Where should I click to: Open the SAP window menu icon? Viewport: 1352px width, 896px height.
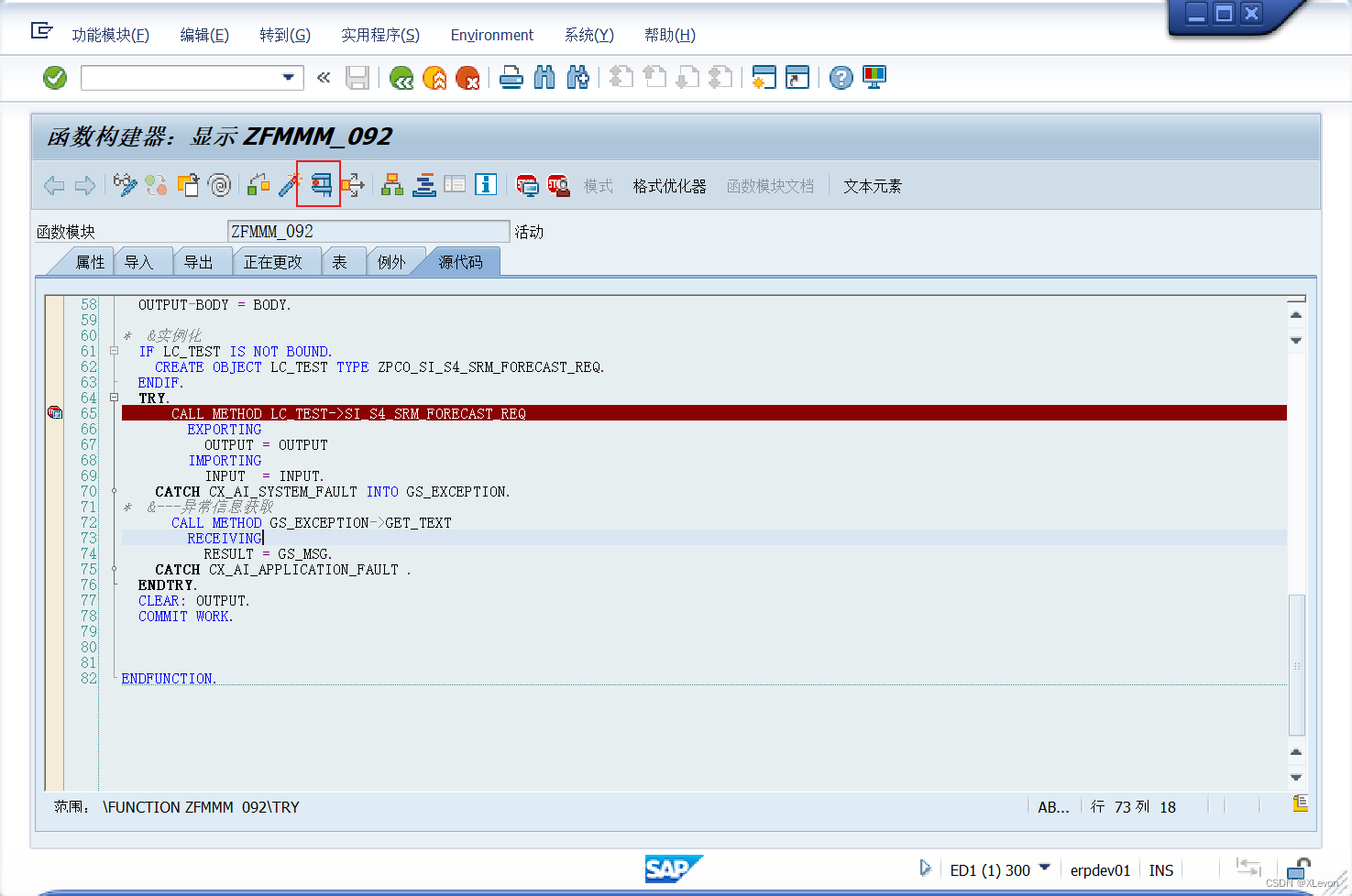tap(42, 31)
